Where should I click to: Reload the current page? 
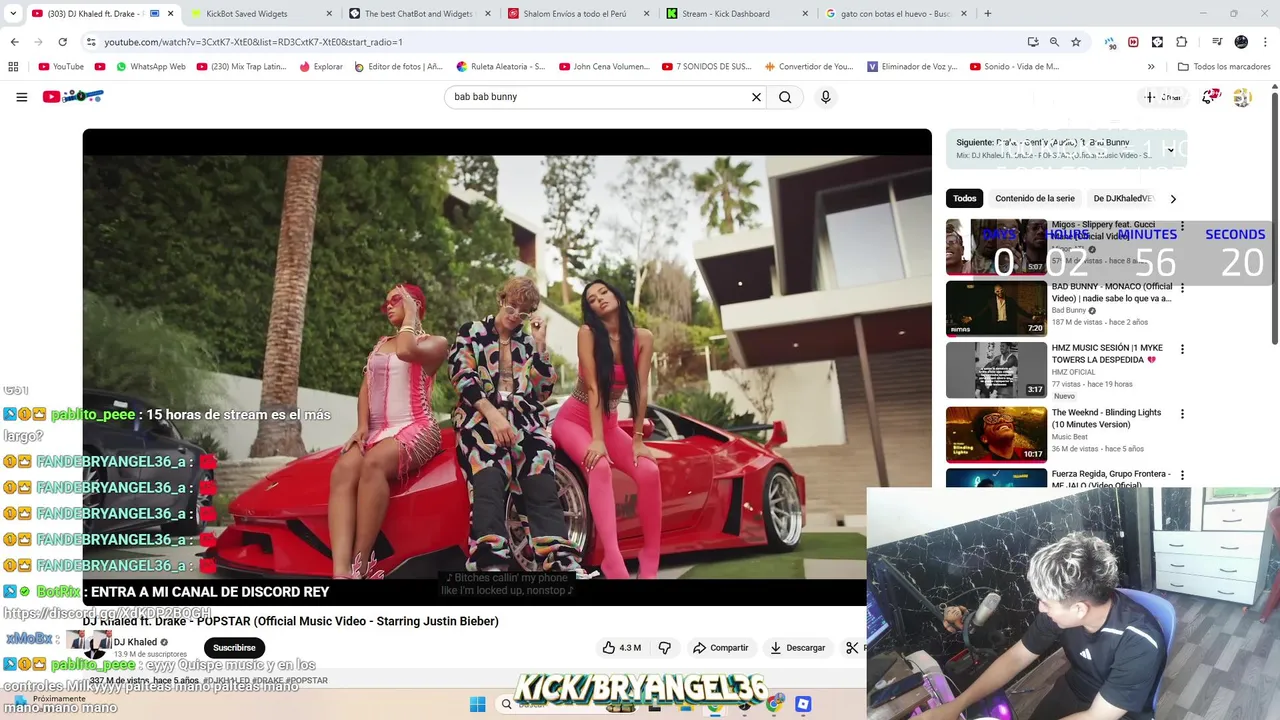(62, 42)
